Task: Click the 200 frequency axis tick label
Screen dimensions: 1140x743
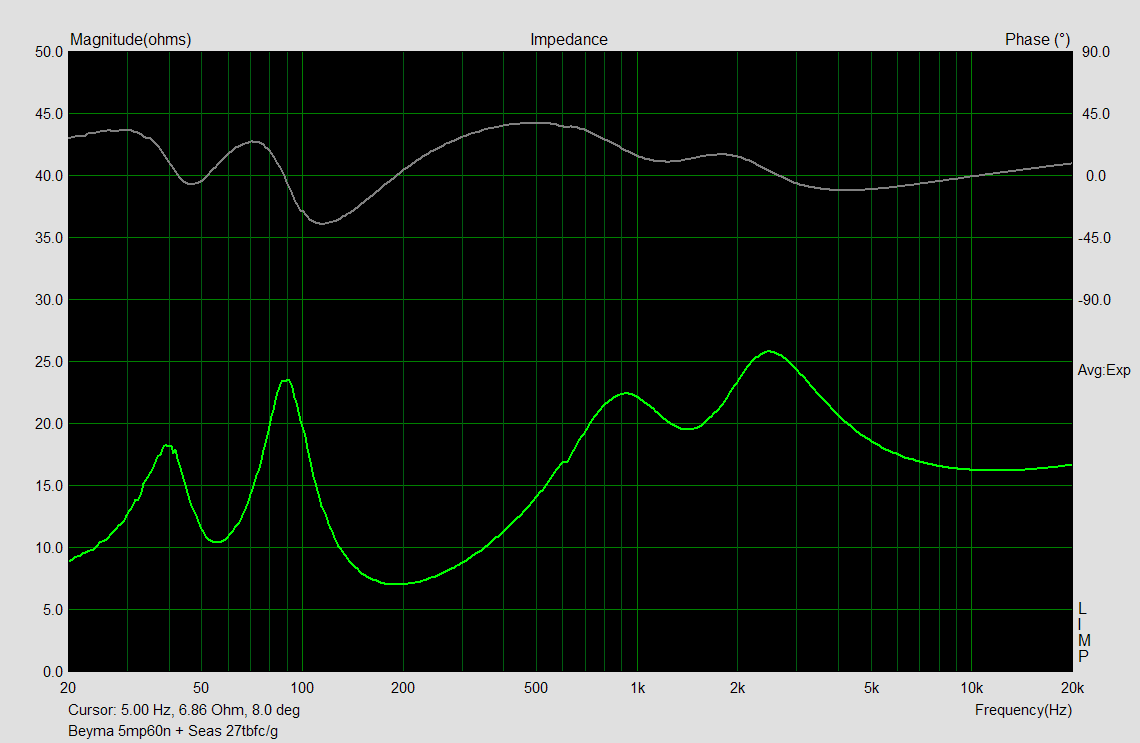Action: 403,688
